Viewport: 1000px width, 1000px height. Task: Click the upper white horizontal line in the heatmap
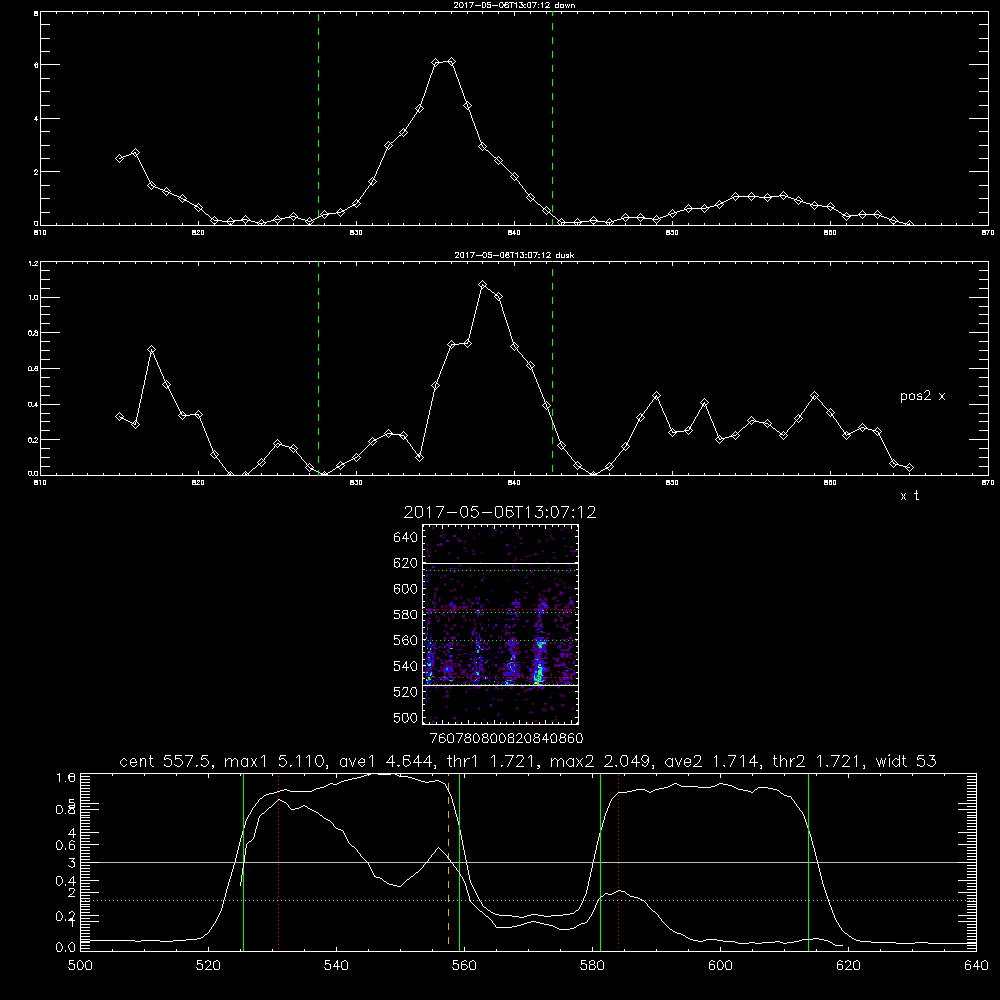501,563
